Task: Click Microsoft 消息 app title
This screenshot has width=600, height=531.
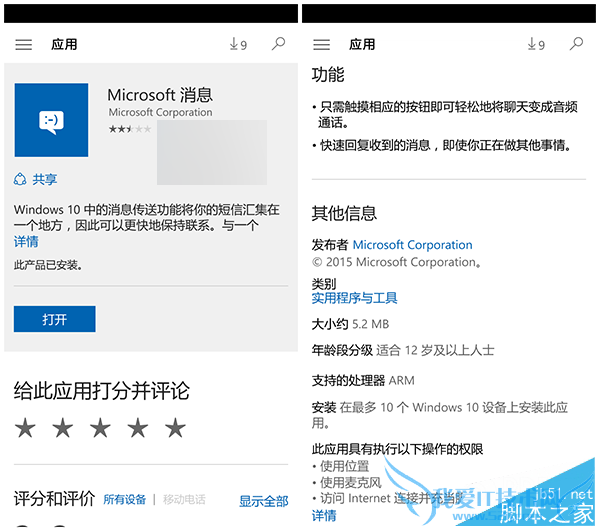Action: (x=160, y=95)
